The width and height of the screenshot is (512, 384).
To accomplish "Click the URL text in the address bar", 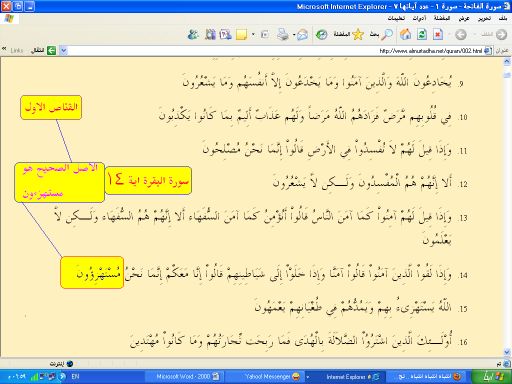I will click(x=431, y=51).
